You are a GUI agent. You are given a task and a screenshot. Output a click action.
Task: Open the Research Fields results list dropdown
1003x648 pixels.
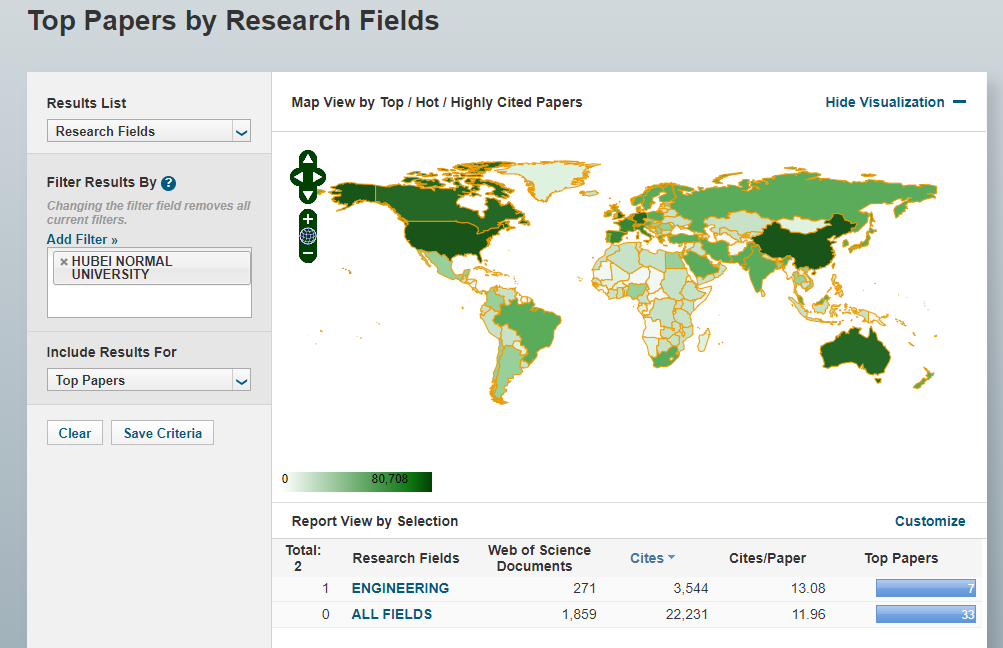pos(148,131)
